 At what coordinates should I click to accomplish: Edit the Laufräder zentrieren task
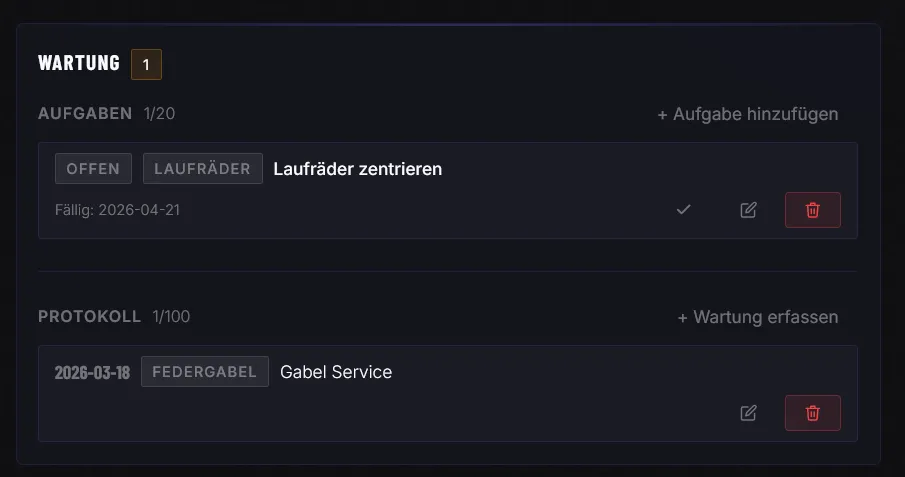click(748, 210)
